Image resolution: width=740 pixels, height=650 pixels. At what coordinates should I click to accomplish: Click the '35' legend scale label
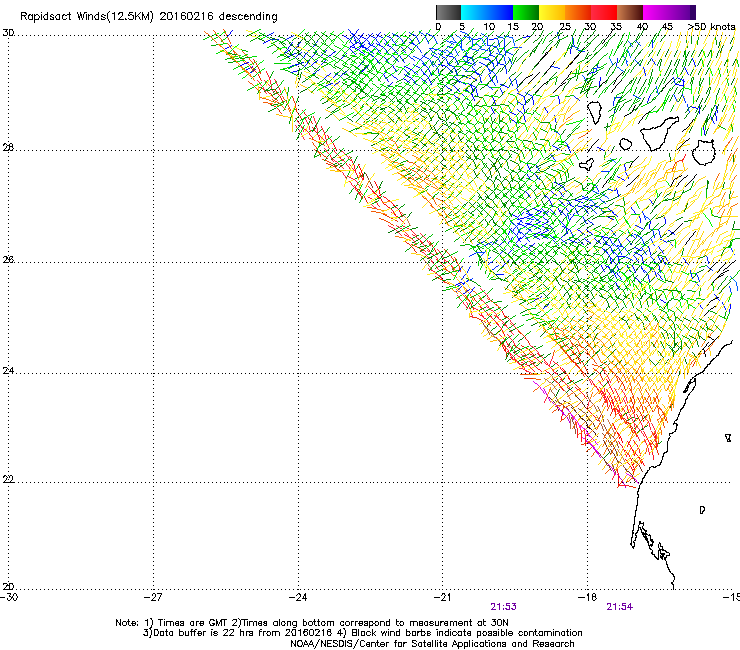(x=616, y=27)
